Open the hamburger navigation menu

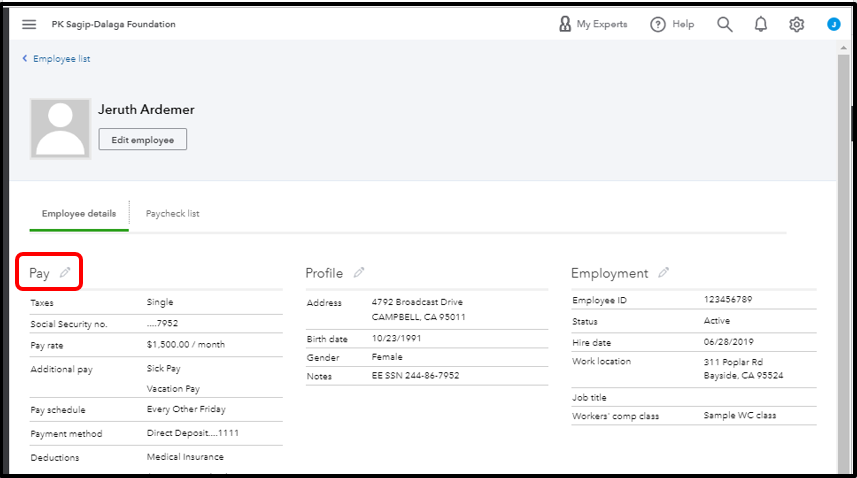pos(29,25)
